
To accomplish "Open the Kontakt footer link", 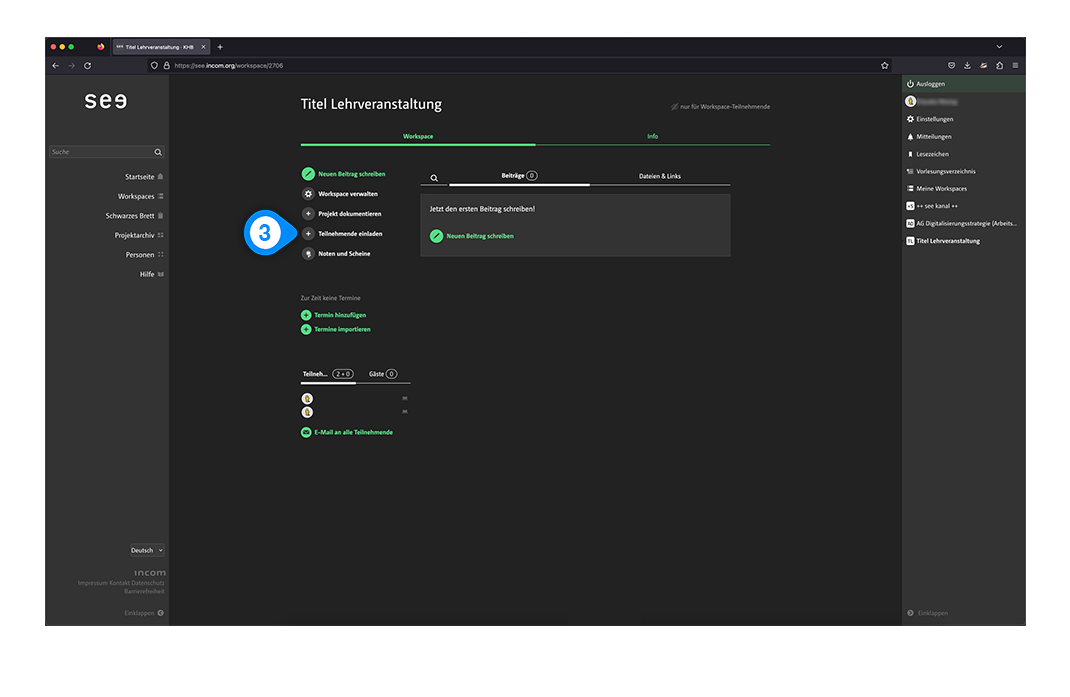I will [x=119, y=583].
